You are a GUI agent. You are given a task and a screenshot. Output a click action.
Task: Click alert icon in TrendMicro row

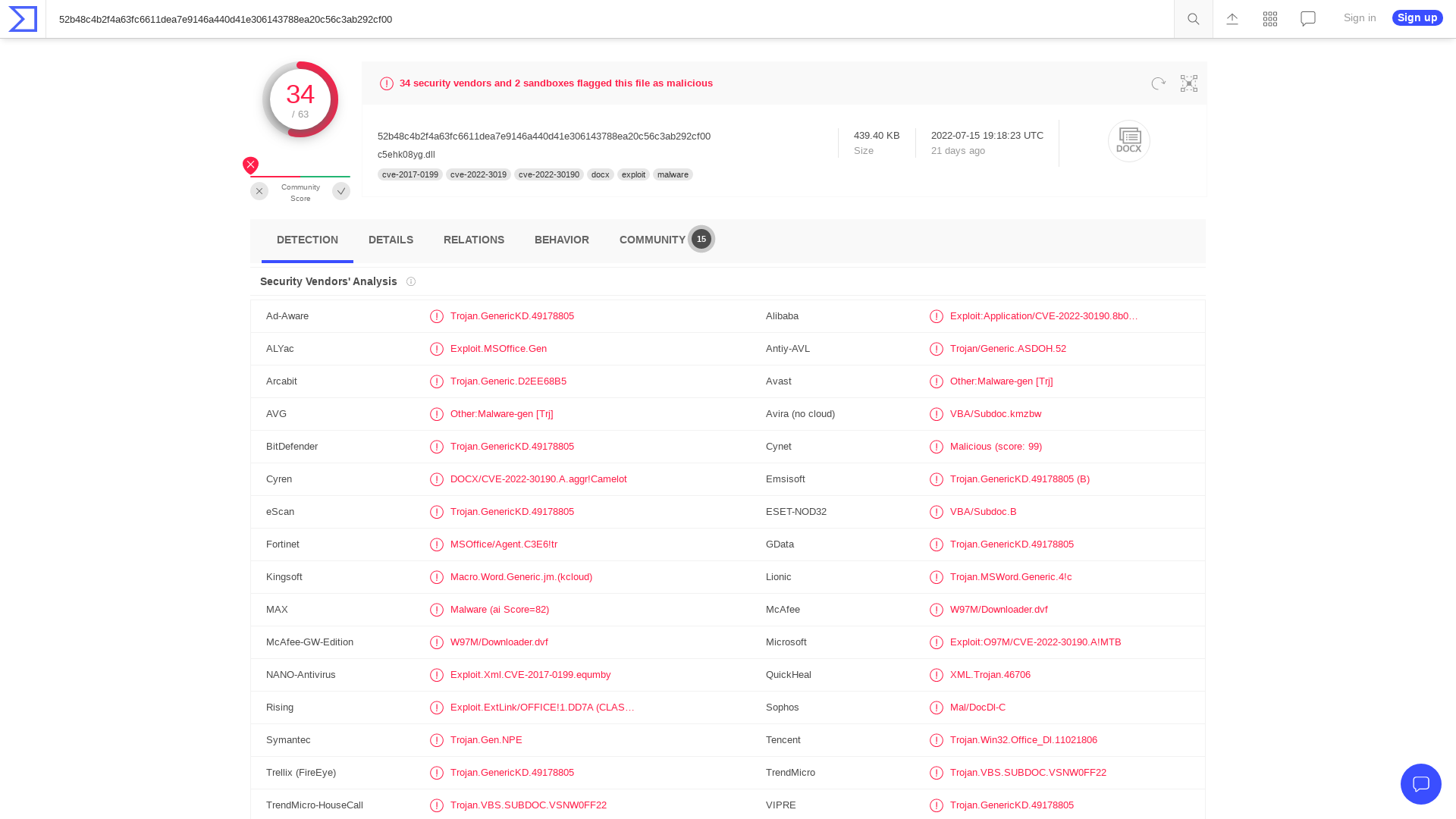pos(937,773)
